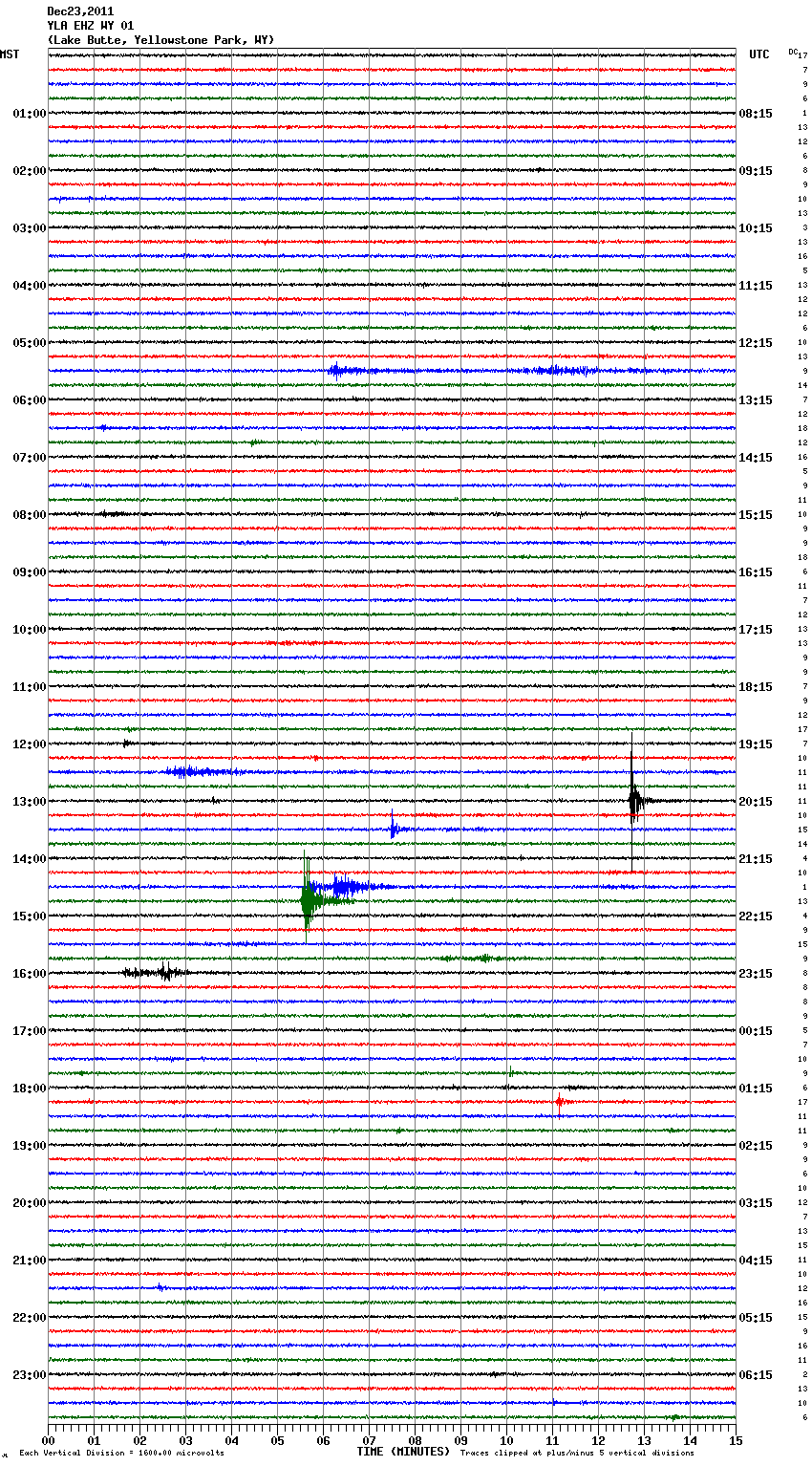The height and width of the screenshot is (1466, 812).
Task: Click the "05:15" UTC time label
Action: [x=756, y=1318]
